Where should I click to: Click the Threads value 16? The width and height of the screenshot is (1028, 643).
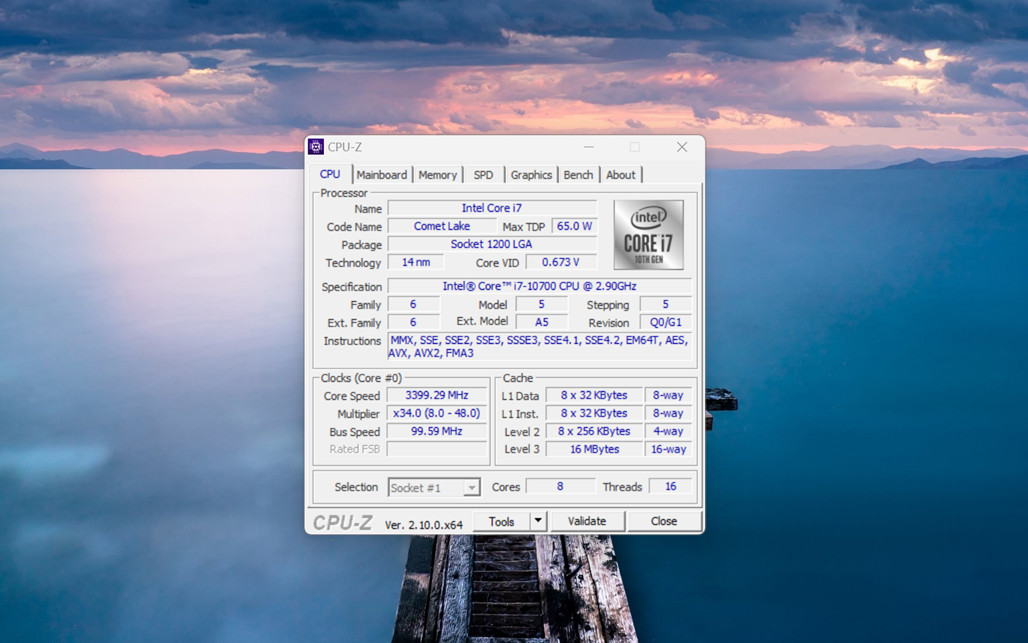click(x=671, y=486)
